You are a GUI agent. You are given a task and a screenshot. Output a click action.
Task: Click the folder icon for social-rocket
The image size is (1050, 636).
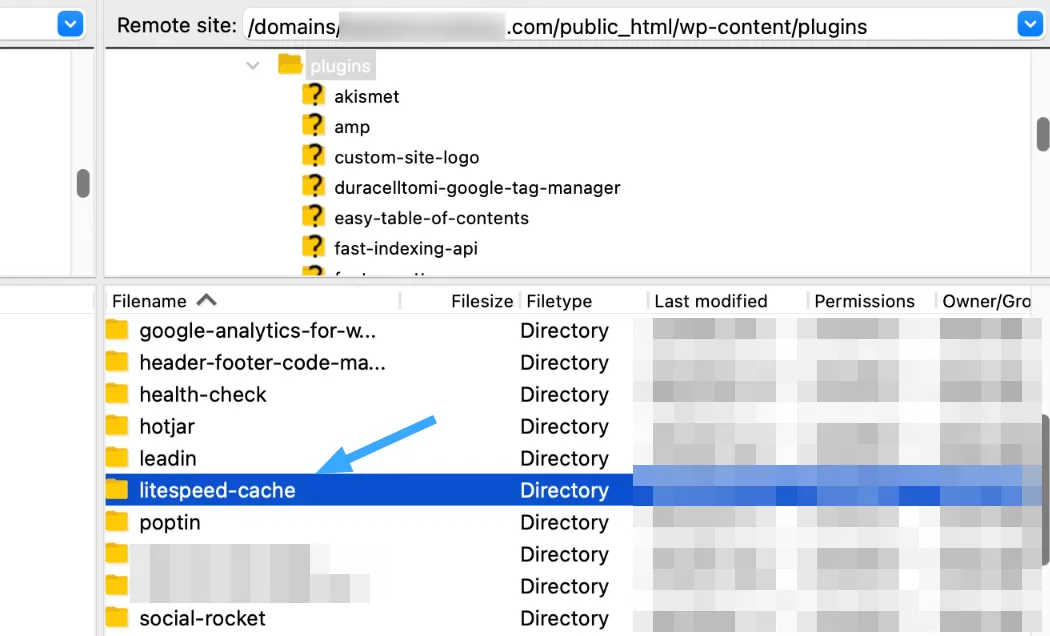(x=117, y=617)
